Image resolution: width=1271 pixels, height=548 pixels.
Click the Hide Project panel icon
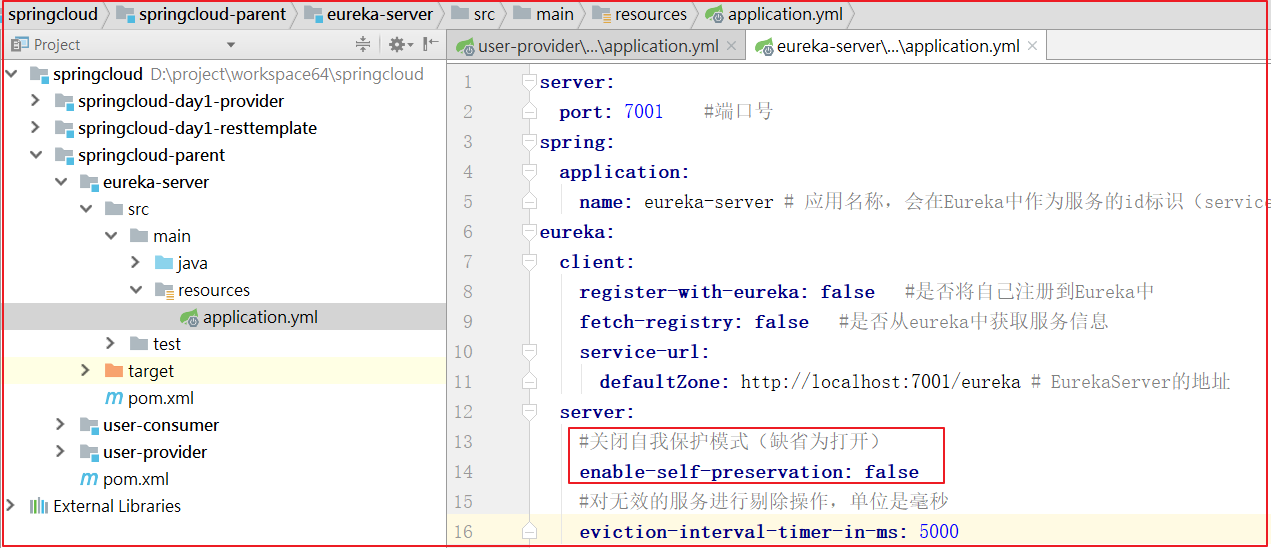430,45
